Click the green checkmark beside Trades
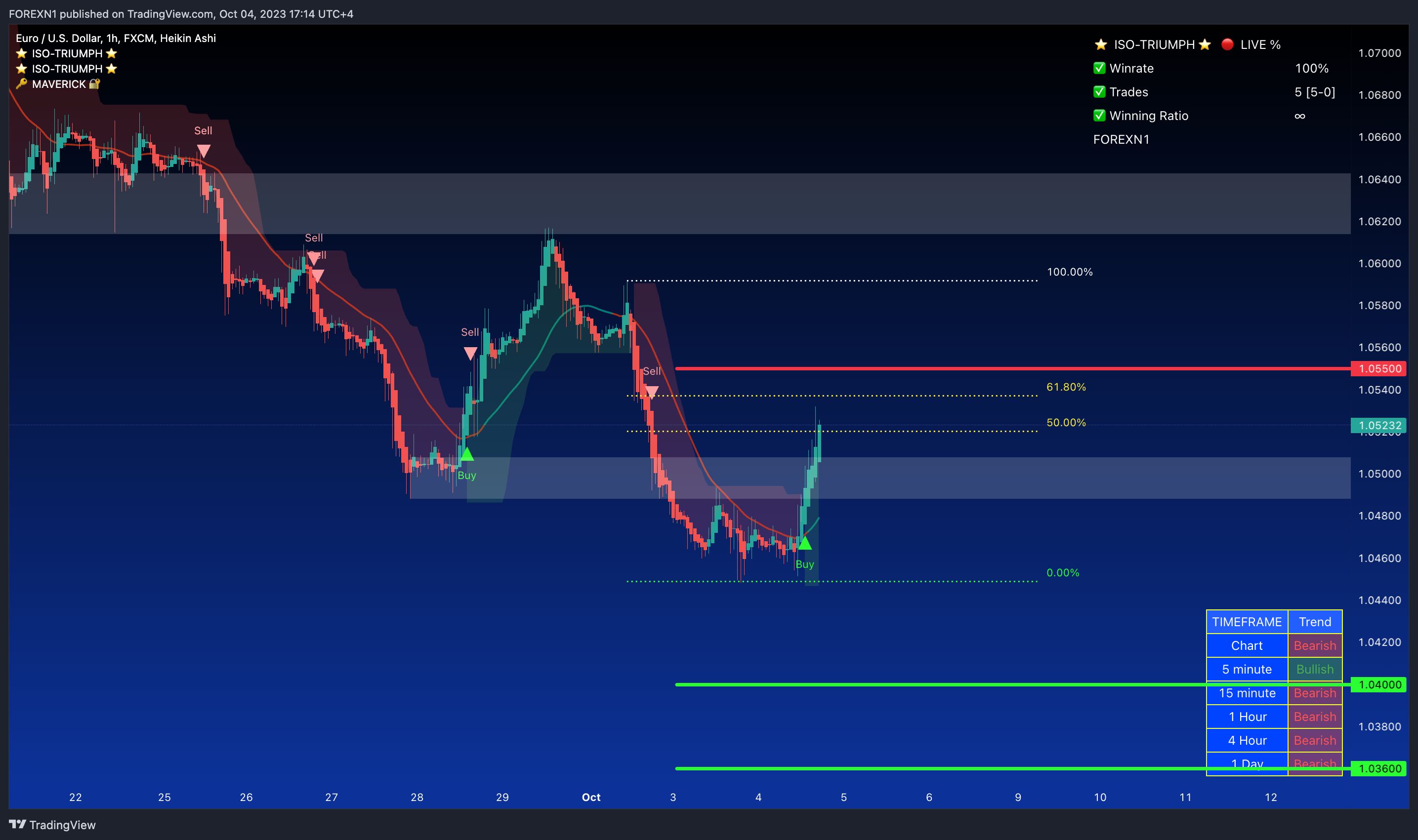1418x840 pixels. point(1099,92)
